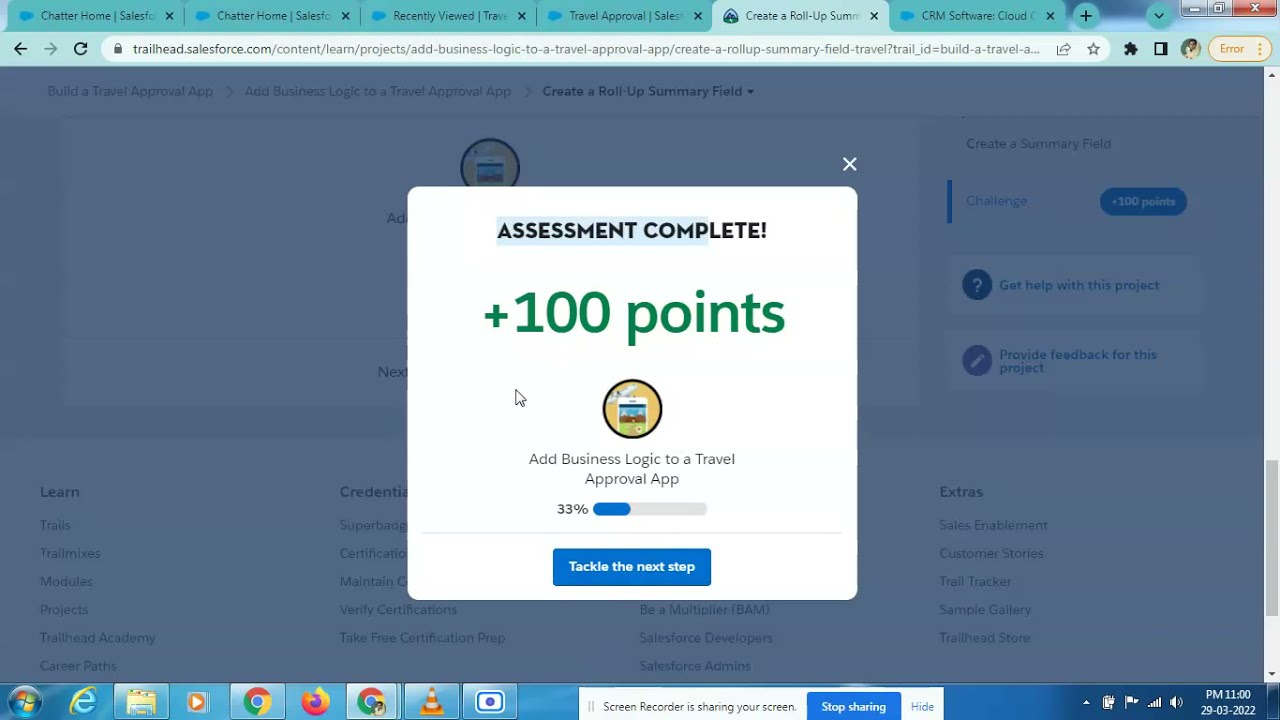This screenshot has width=1280, height=720.
Task: Open Build a Travel Approval App breadcrumb
Action: click(x=130, y=91)
